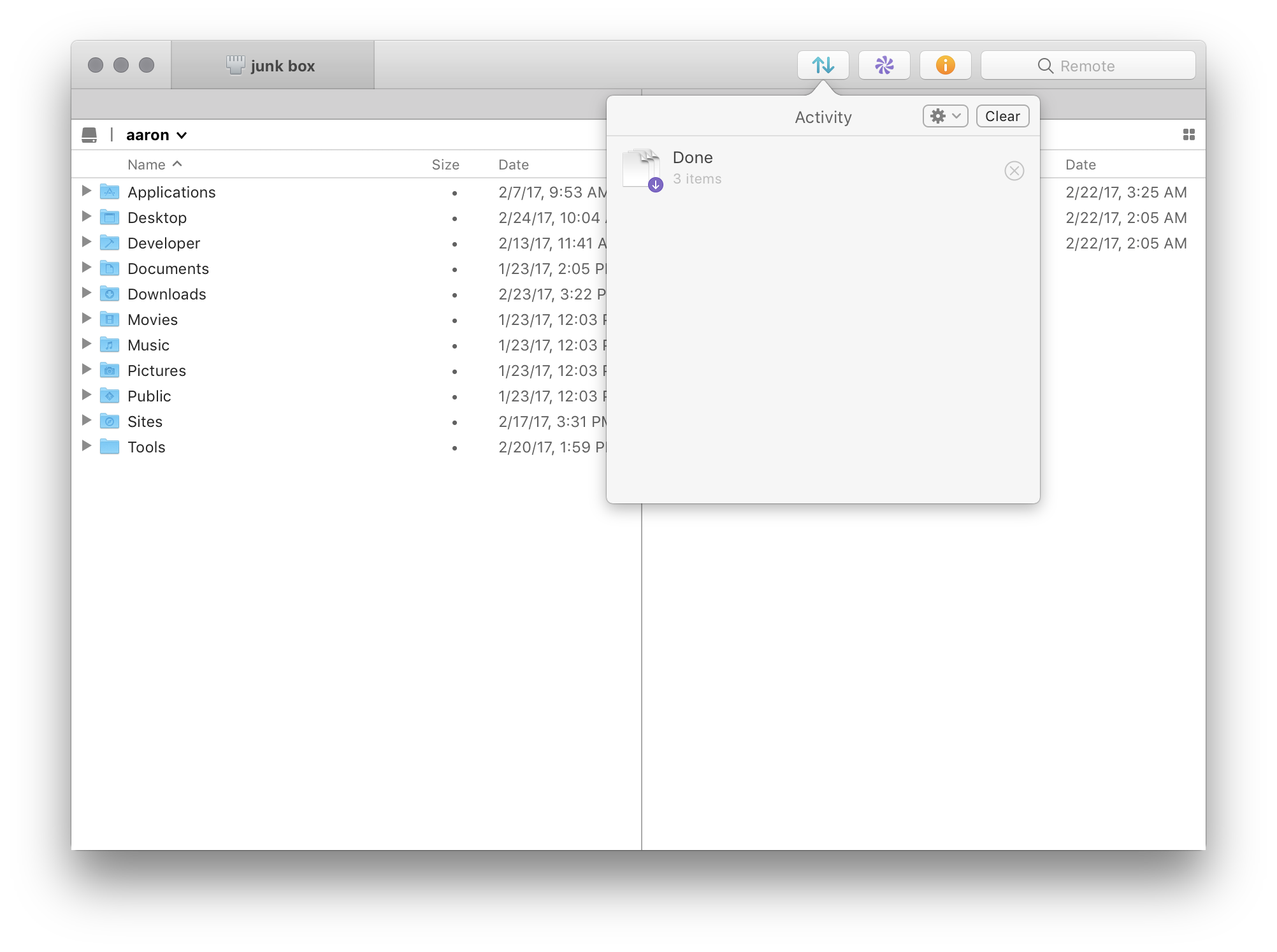1277x952 pixels.
Task: Expand the Developer folder
Action: pos(87,242)
